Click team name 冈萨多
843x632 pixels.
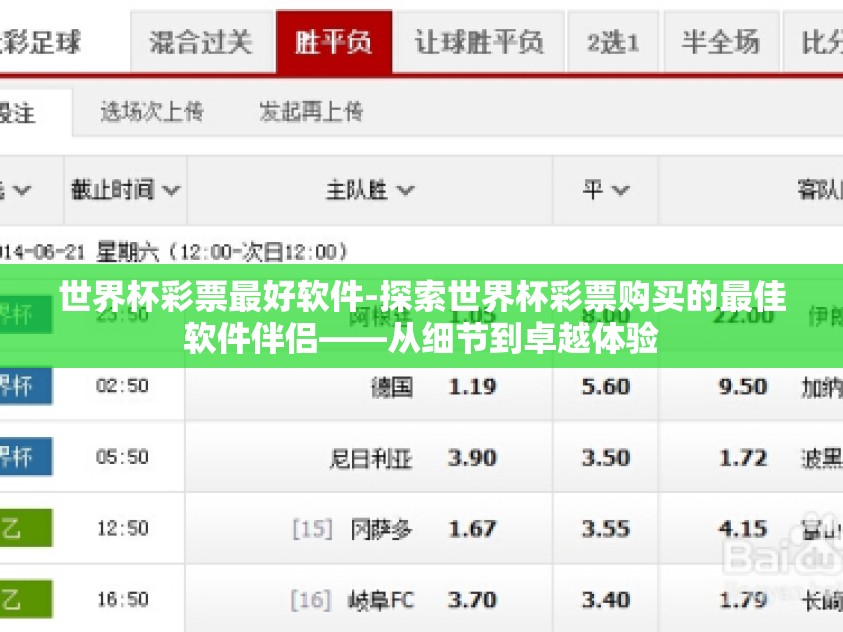click(381, 529)
